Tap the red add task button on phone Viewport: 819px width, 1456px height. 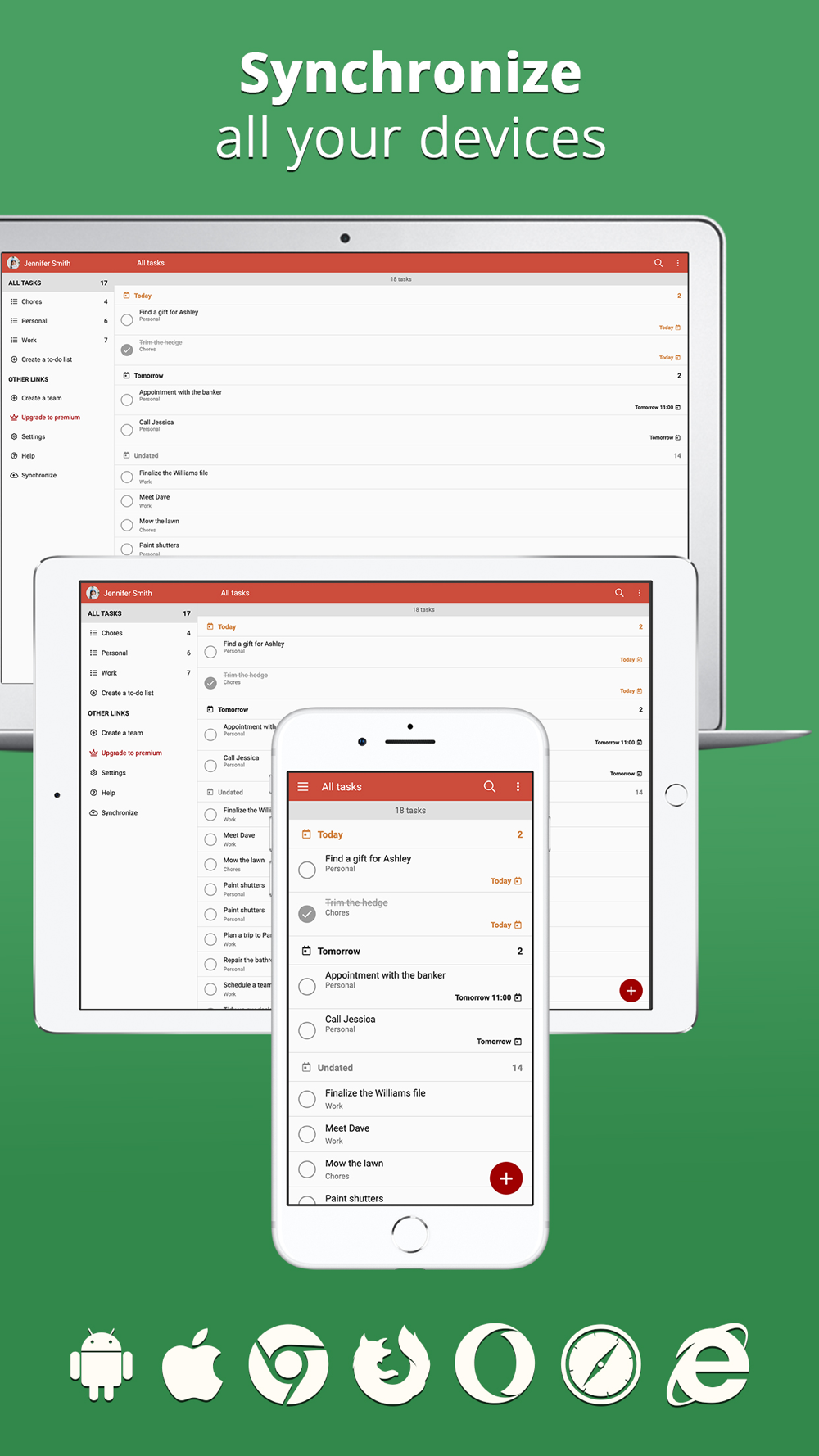506,1178
